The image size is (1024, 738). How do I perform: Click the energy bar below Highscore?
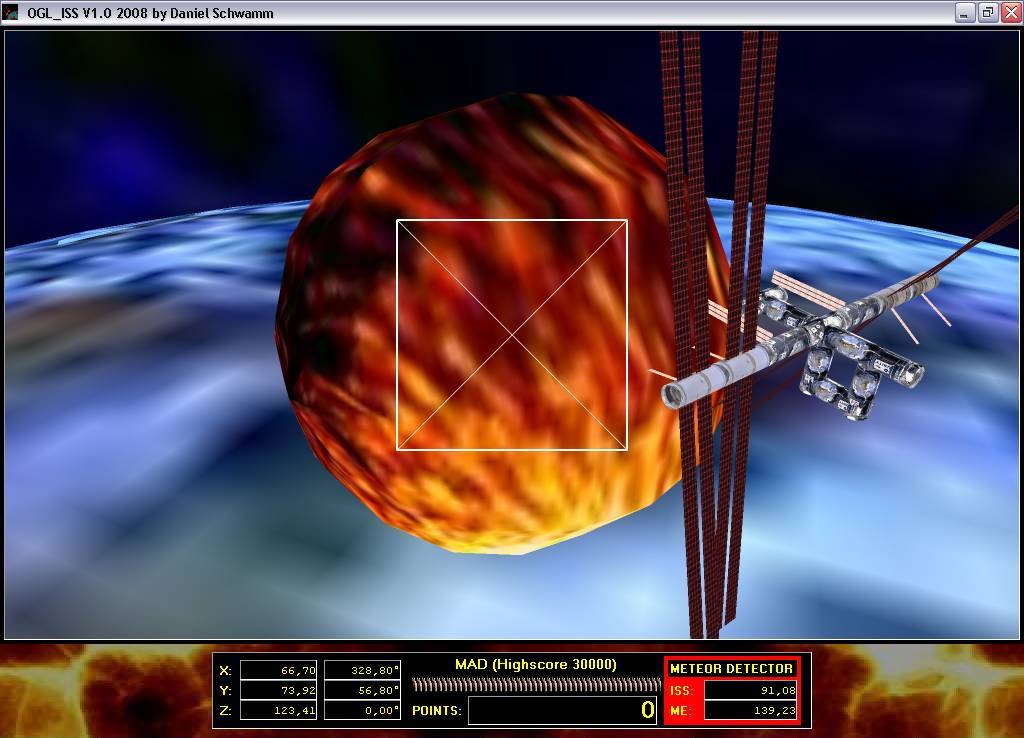(536, 685)
